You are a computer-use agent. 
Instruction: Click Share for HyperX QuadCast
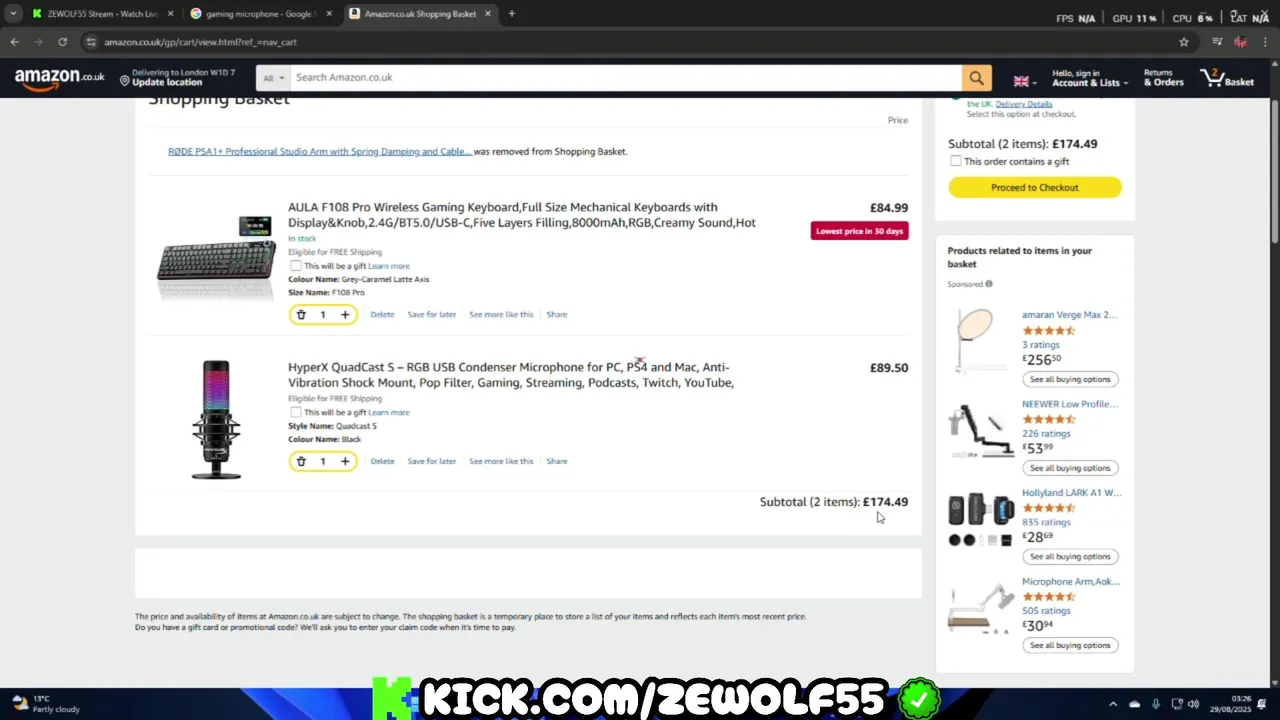pyautogui.click(x=557, y=461)
